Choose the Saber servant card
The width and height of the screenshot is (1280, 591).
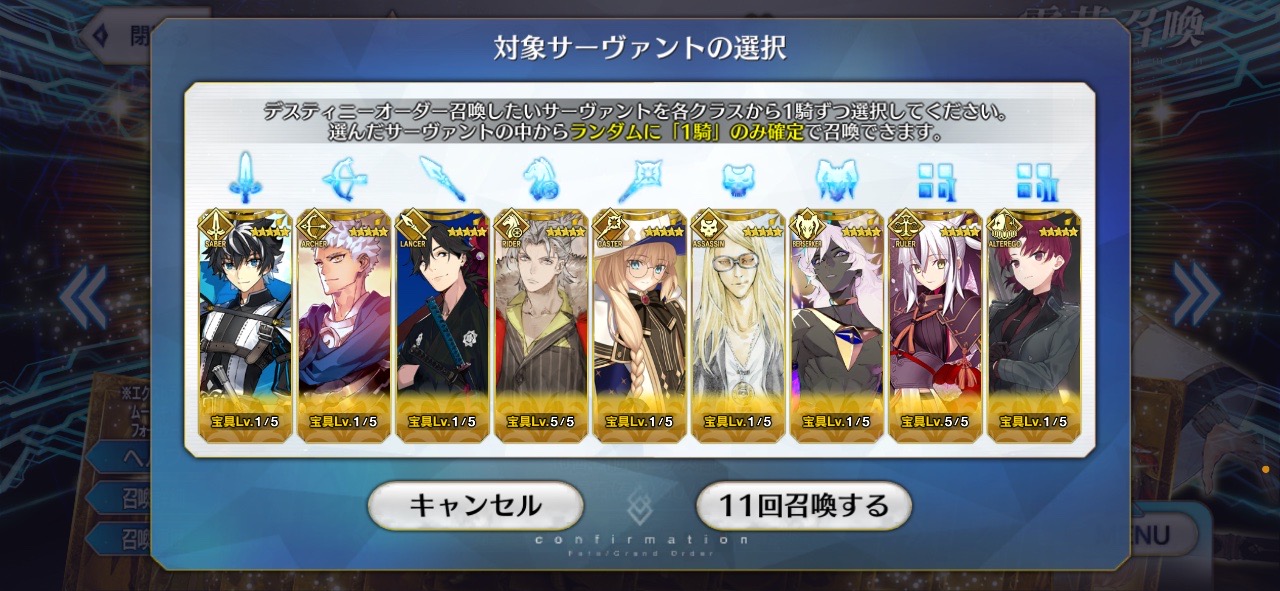[244, 325]
